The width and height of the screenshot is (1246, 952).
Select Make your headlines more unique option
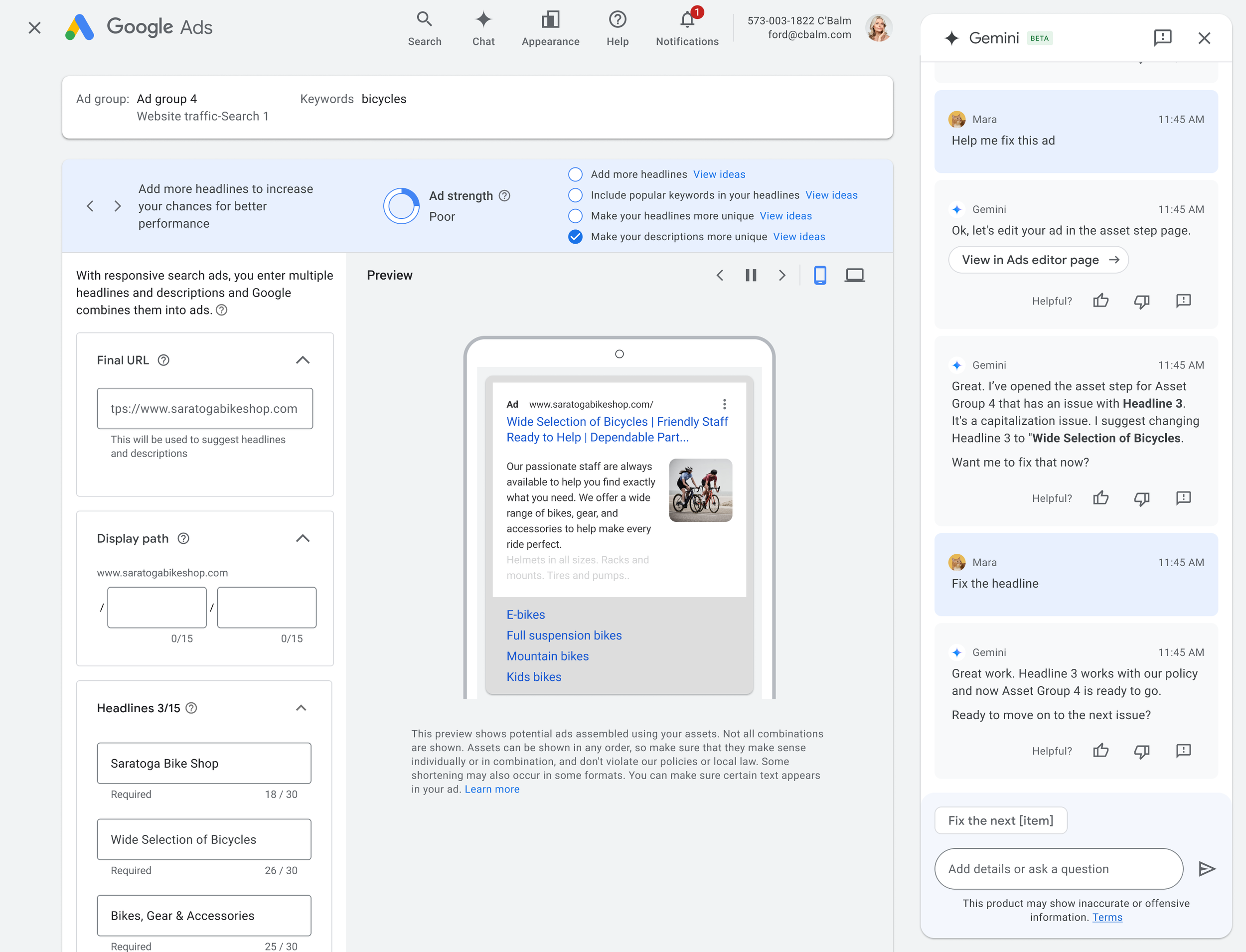575,216
